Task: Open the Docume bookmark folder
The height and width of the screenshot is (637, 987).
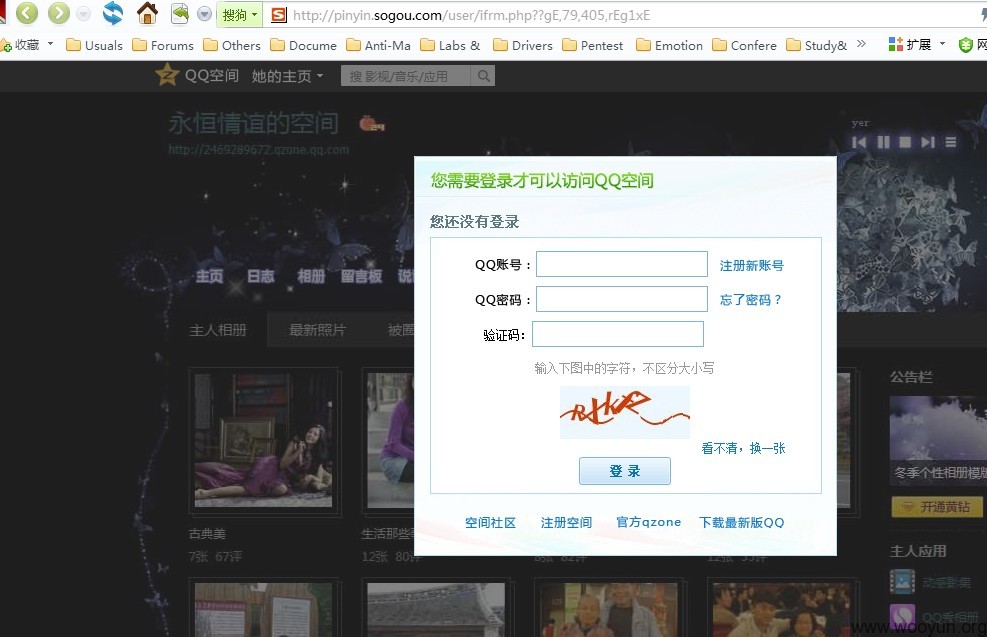Action: point(303,45)
